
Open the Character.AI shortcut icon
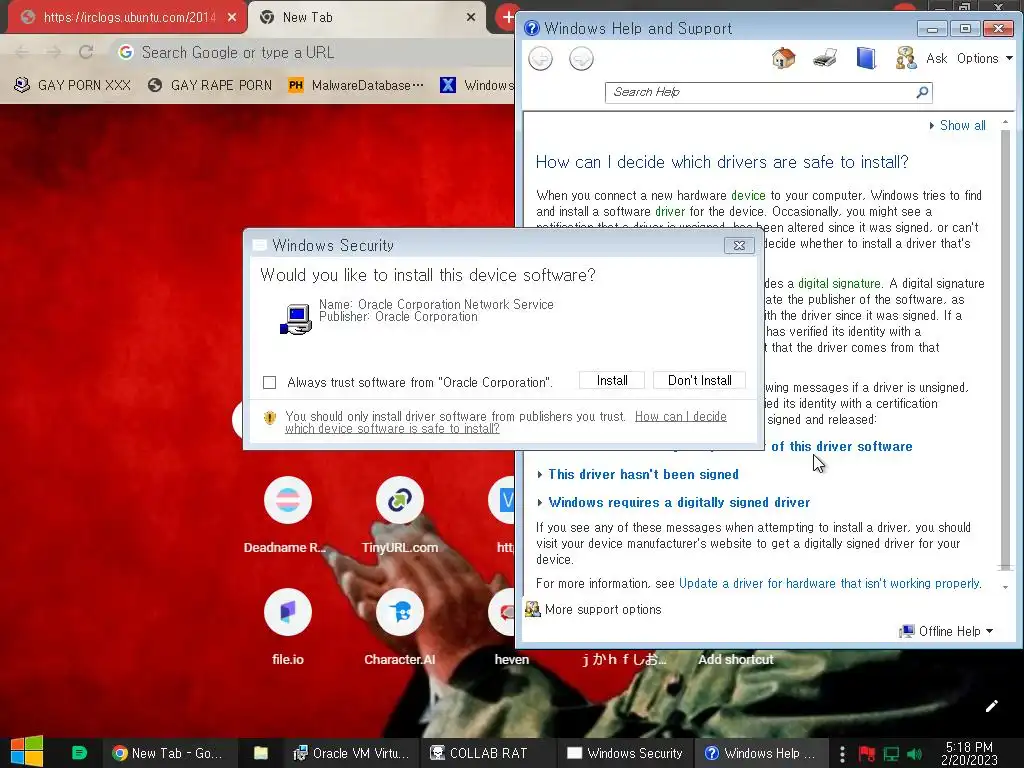click(x=400, y=613)
